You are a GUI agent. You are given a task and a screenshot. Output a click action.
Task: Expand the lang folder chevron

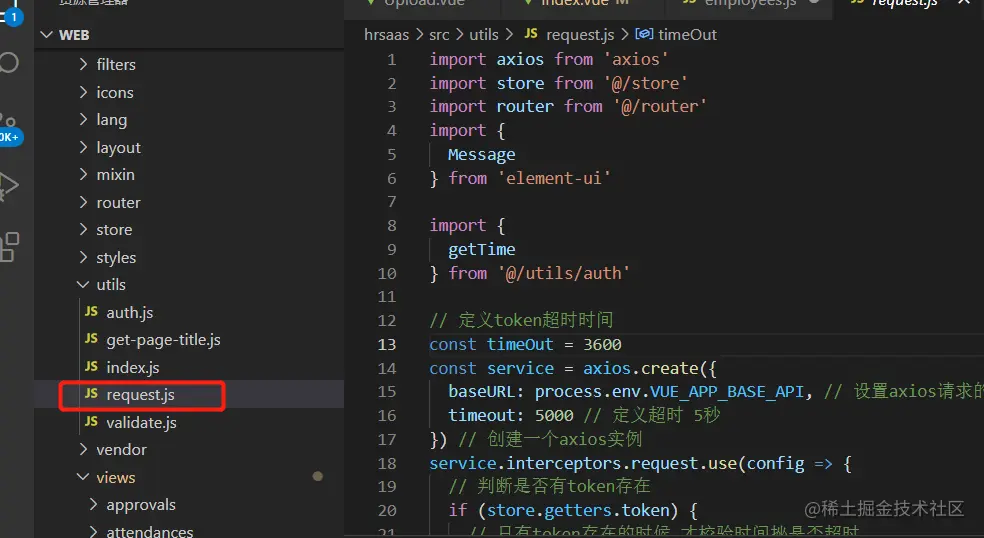[x=83, y=119]
